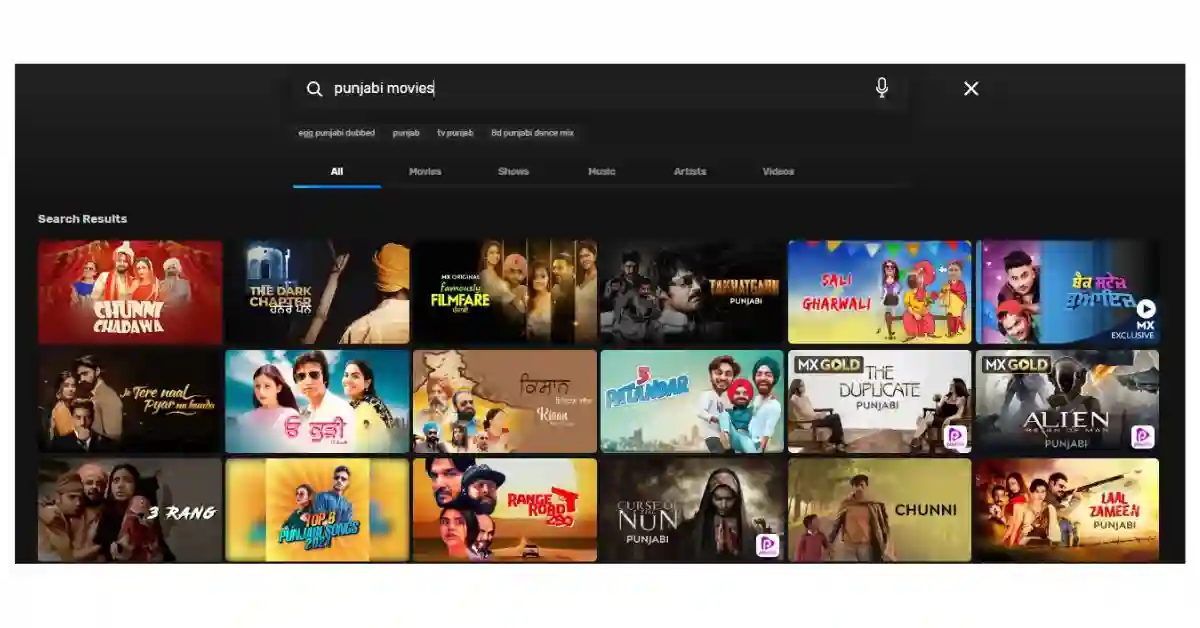
Task: Click purple partner logo on Alien
Action: (x=1142, y=437)
